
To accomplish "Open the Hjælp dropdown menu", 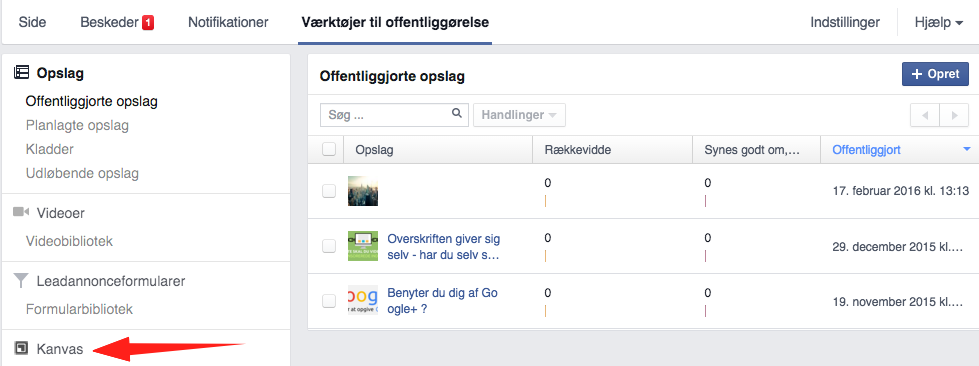I will [938, 22].
